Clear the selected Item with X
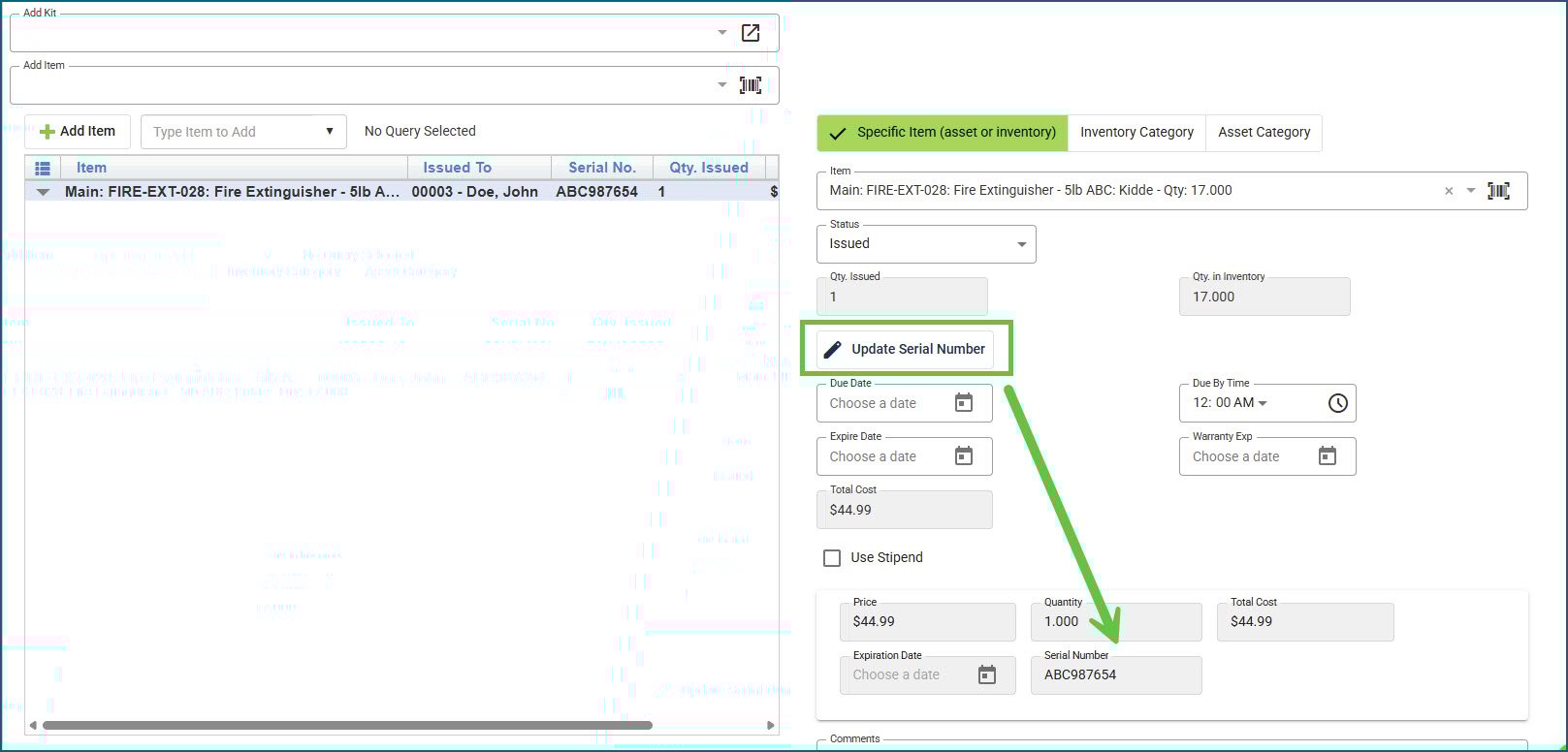The width and height of the screenshot is (1568, 752). tap(1449, 191)
